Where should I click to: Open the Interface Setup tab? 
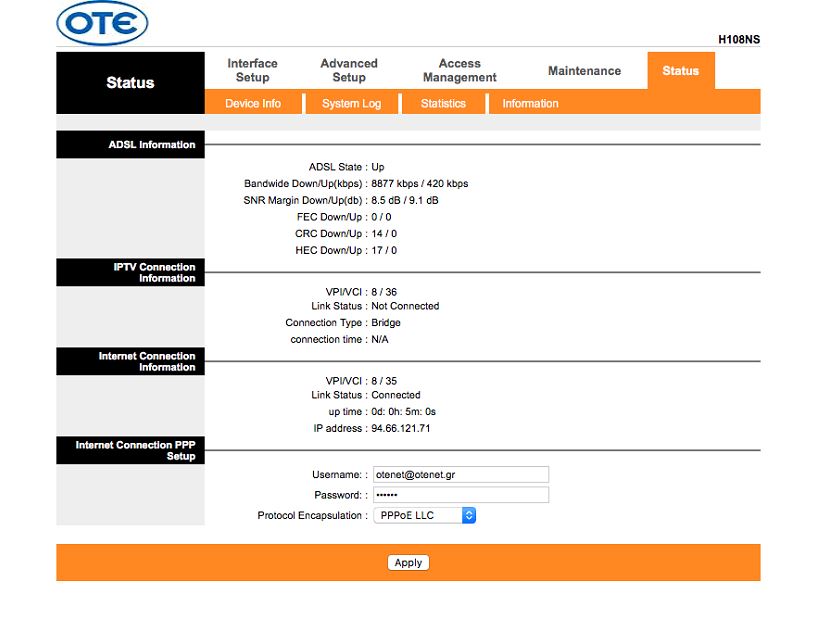[x=252, y=70]
